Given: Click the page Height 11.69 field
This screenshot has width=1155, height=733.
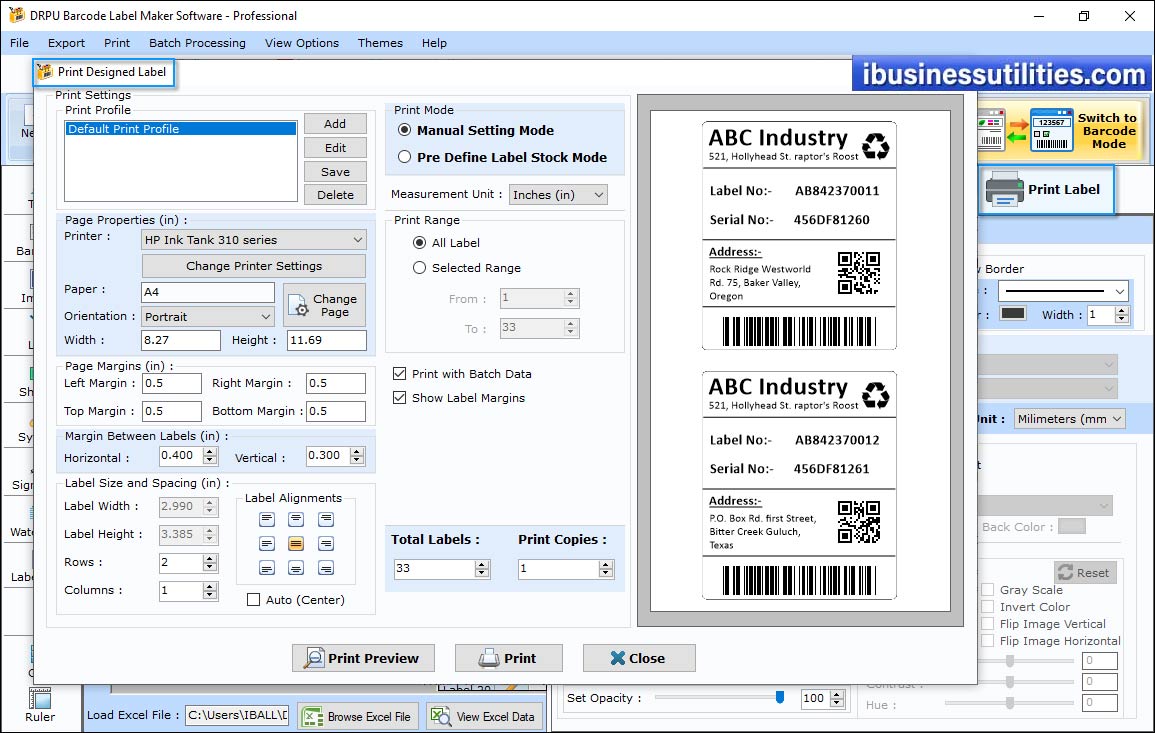Looking at the screenshot, I should coord(326,340).
